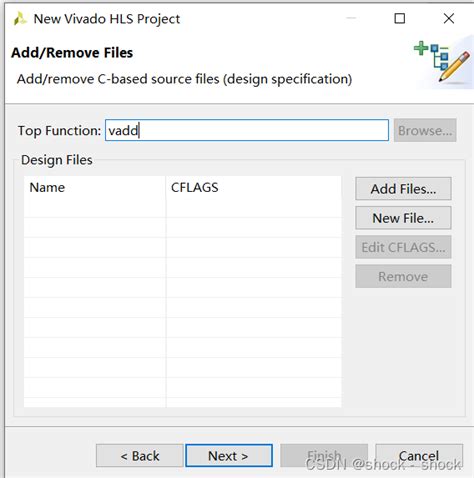Proceed with the Next > button

[229, 456]
